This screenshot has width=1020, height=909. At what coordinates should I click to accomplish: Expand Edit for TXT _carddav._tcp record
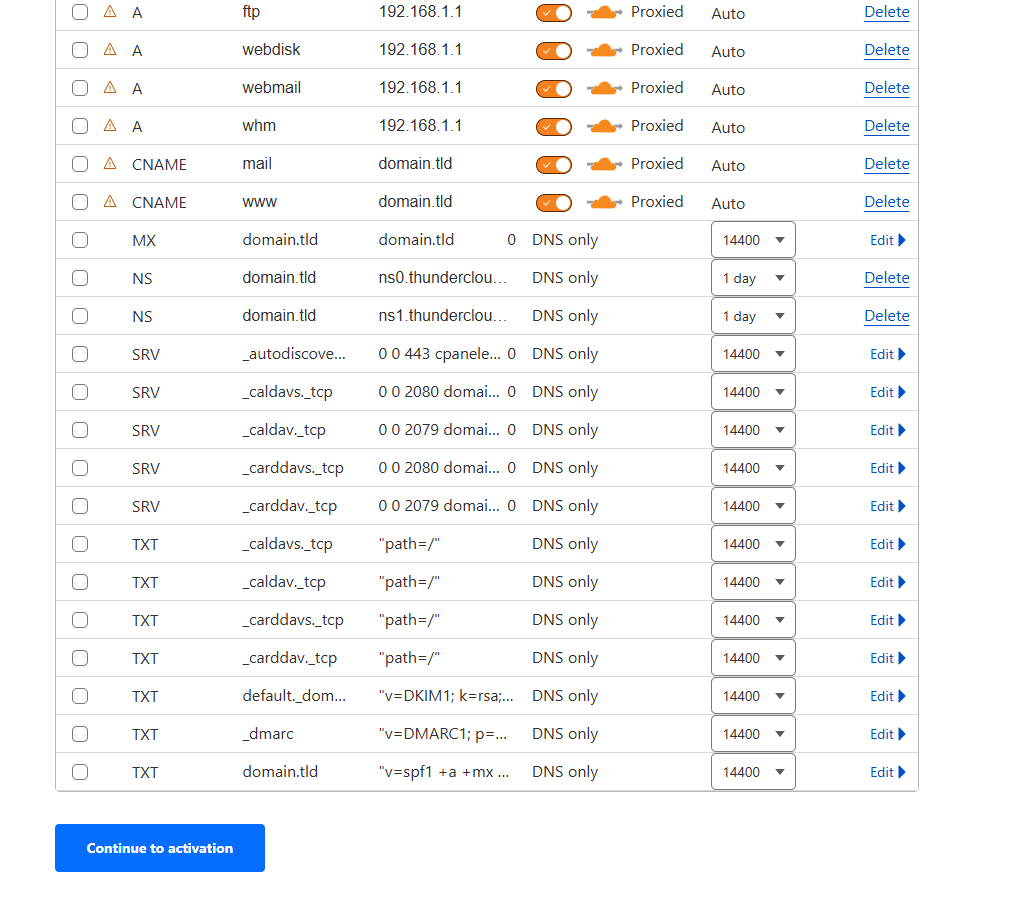coord(888,658)
